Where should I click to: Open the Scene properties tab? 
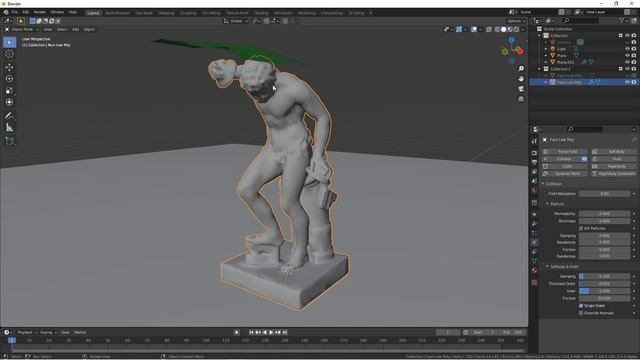(534, 181)
